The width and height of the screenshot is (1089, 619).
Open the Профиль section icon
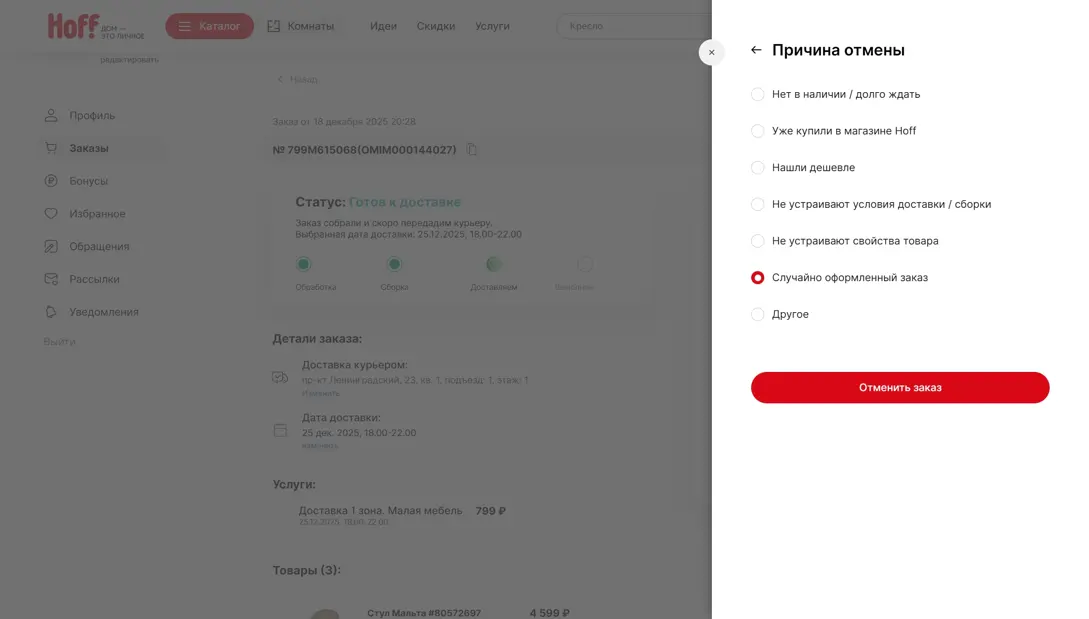point(51,116)
